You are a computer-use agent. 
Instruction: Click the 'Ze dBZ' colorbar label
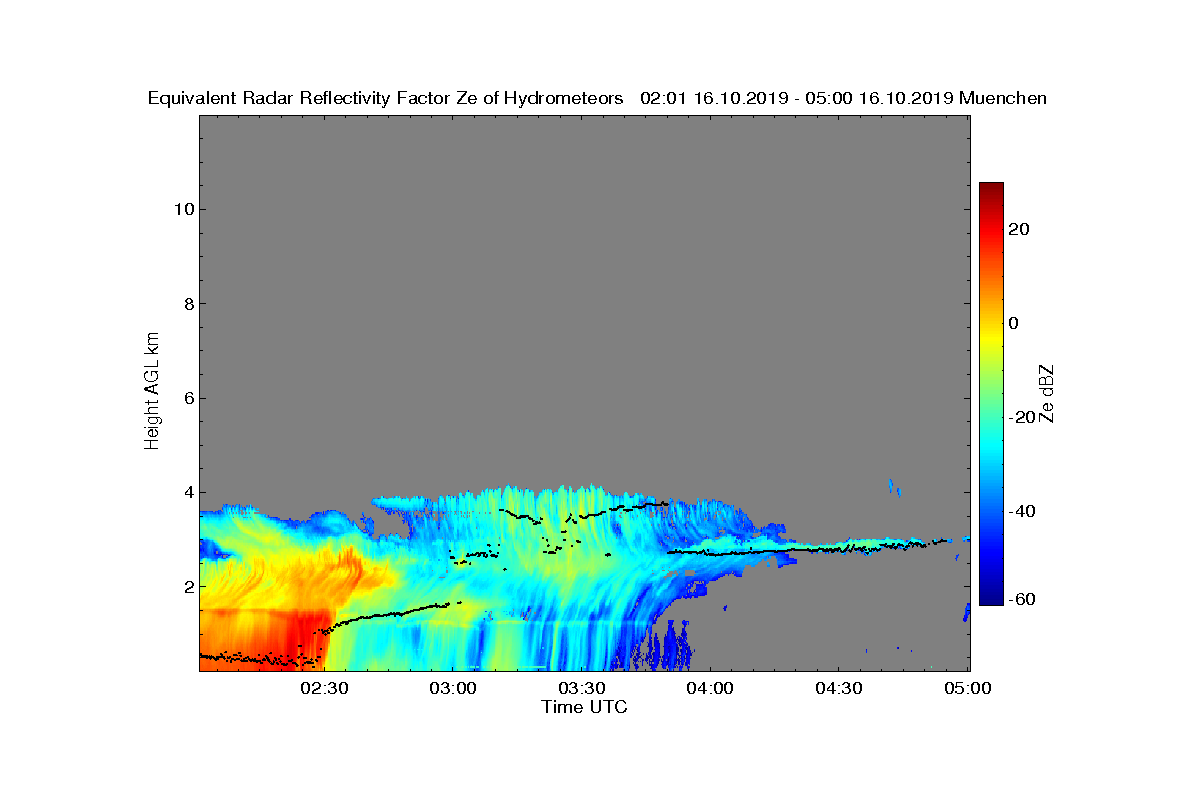1047,393
